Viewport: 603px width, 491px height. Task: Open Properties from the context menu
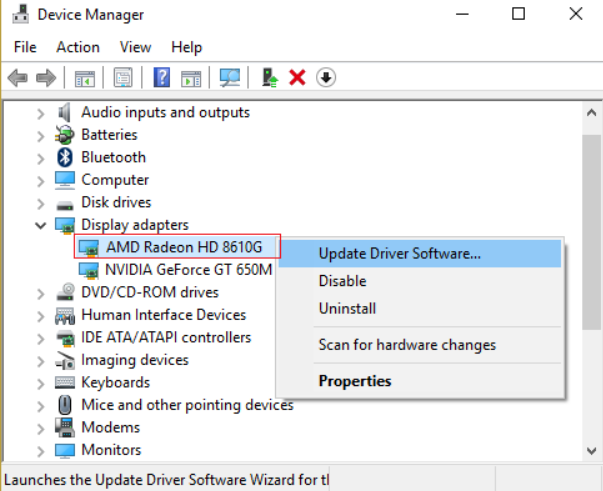[420, 381]
